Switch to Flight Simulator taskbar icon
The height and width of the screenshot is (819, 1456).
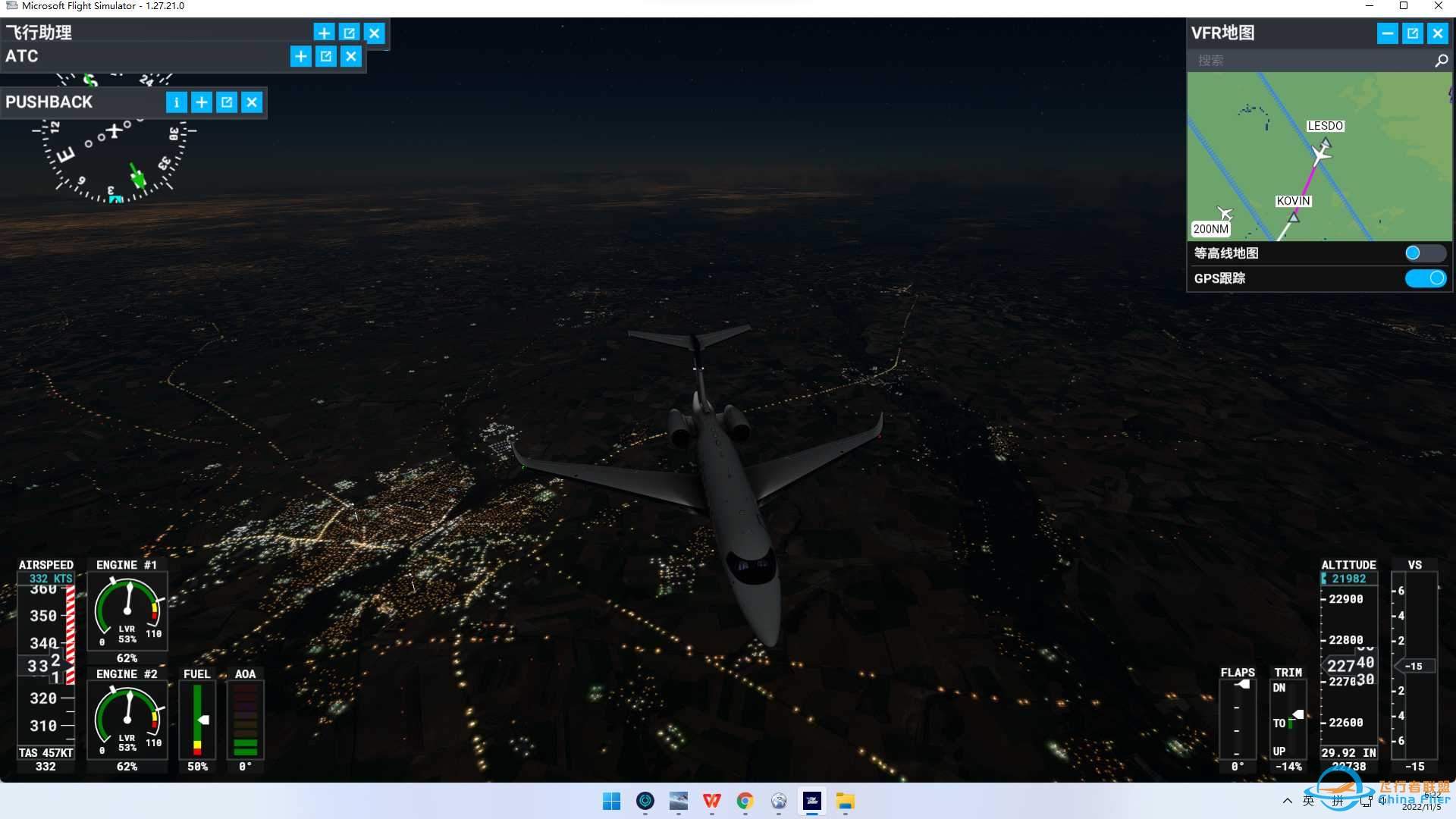(x=811, y=801)
